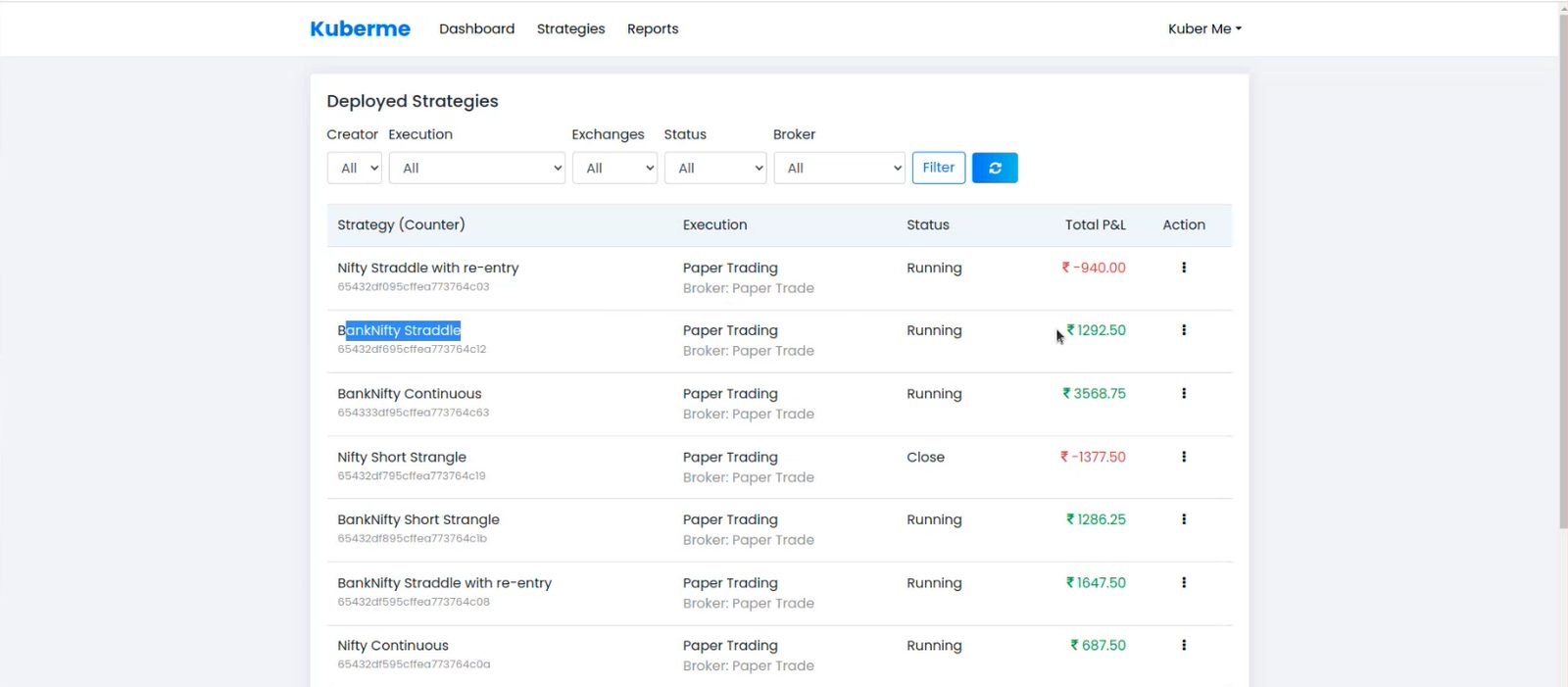Click the Kuberme logo
1568x687 pixels.
click(360, 28)
